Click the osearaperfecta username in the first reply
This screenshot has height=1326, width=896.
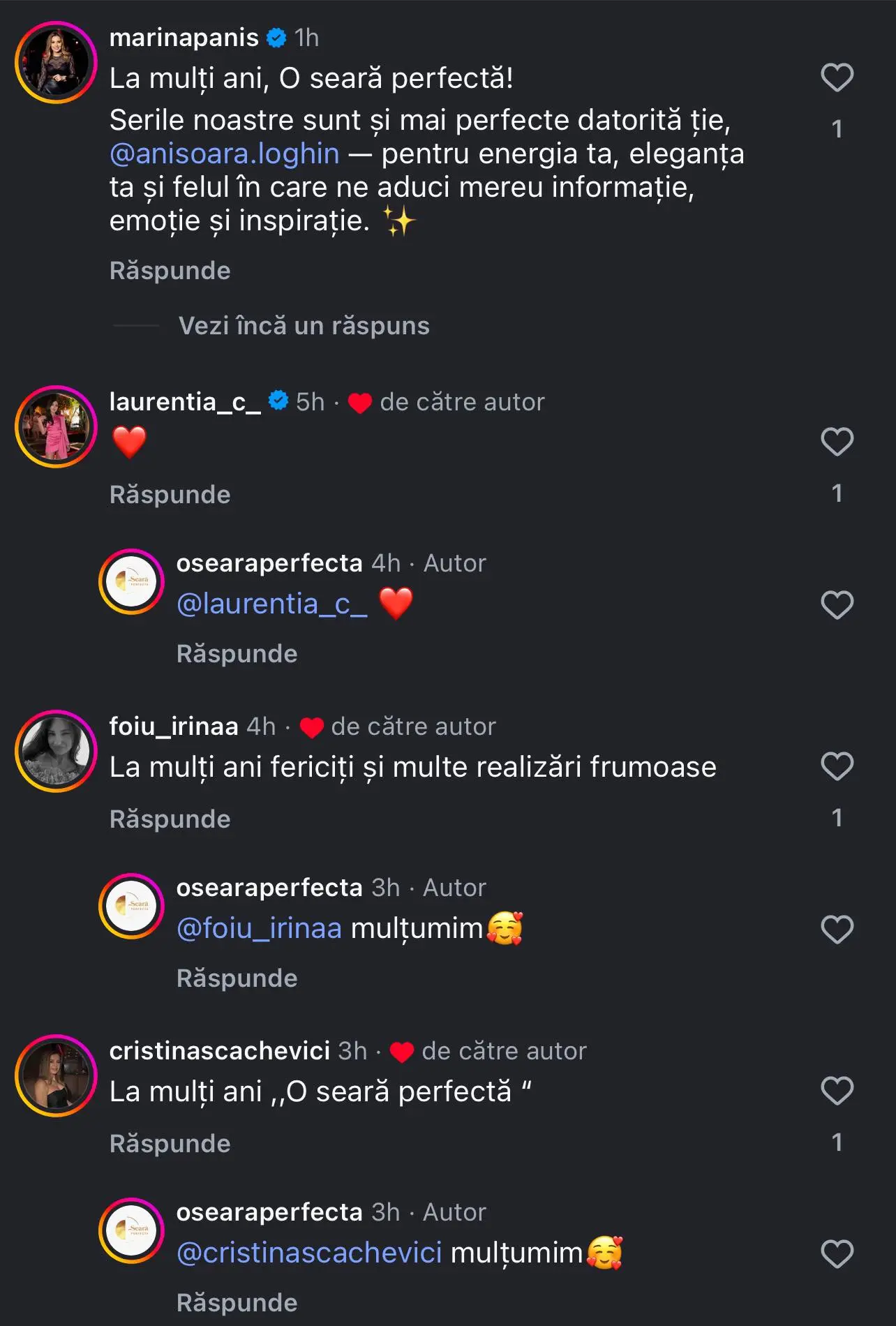(x=268, y=563)
